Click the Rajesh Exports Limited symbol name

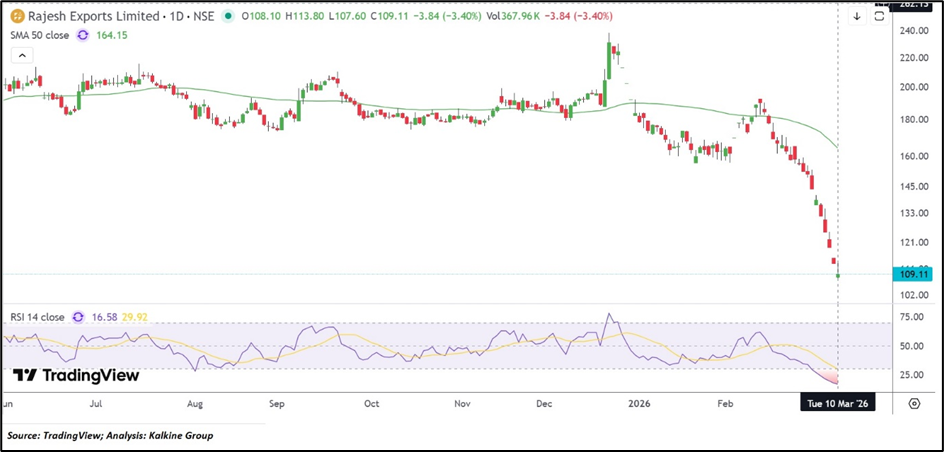(x=95, y=17)
